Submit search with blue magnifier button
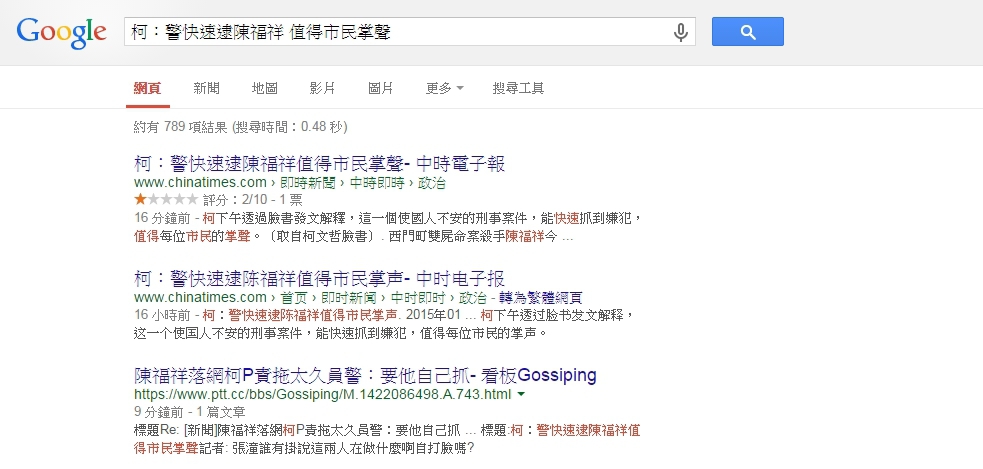 (x=747, y=31)
